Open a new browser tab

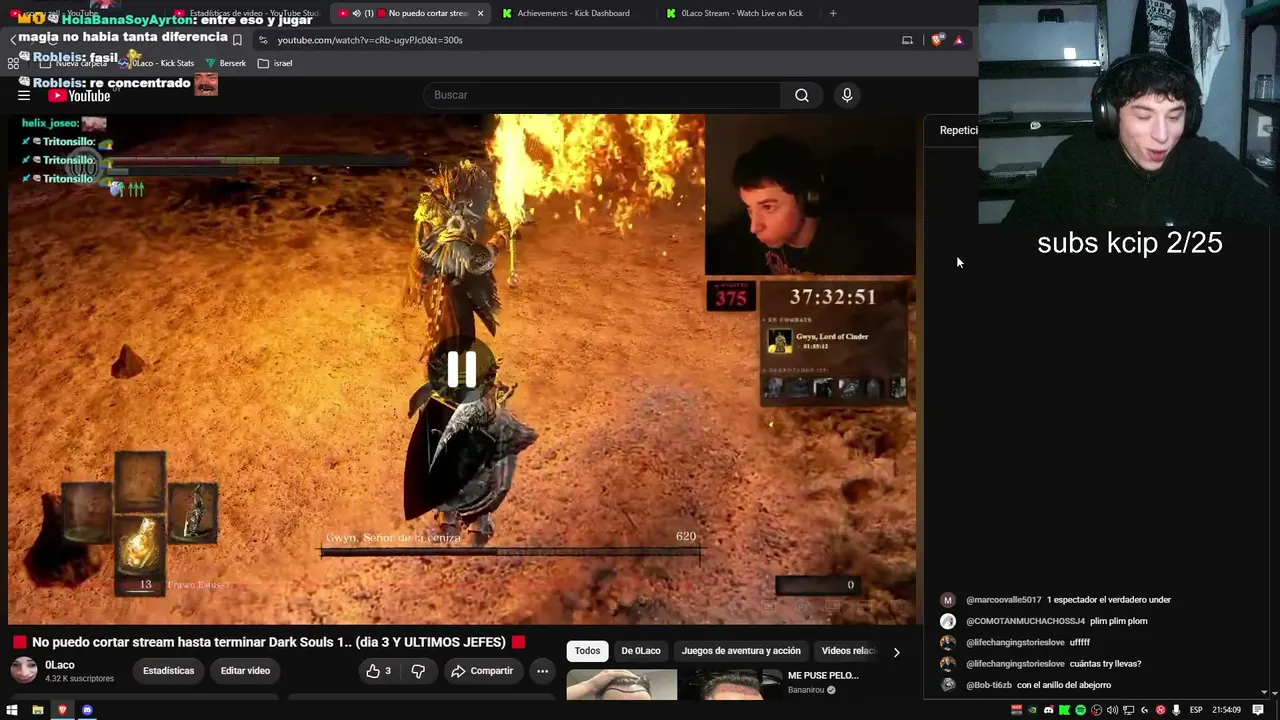pos(833,13)
